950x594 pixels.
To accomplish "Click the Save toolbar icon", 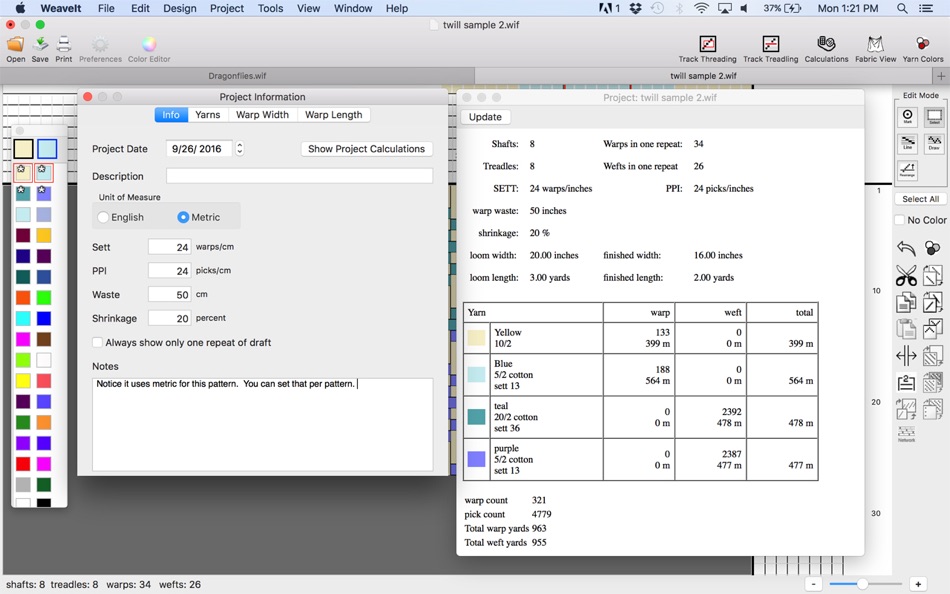I will (40, 48).
